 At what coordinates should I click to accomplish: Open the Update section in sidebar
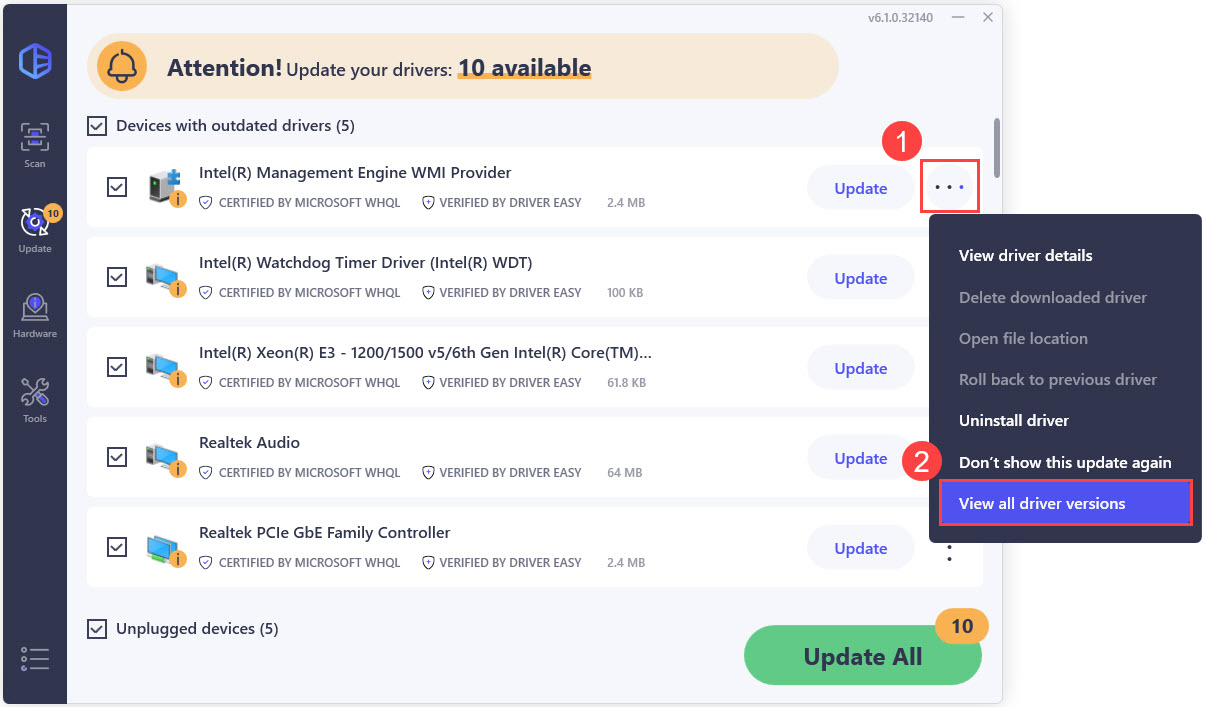35,229
